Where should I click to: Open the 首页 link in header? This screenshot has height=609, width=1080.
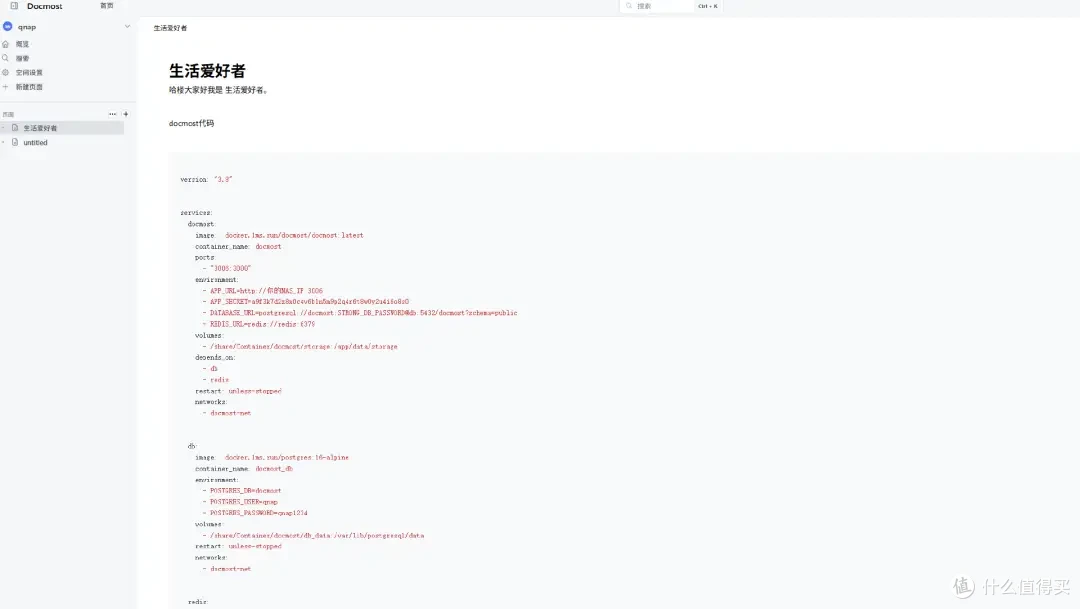(x=107, y=6)
